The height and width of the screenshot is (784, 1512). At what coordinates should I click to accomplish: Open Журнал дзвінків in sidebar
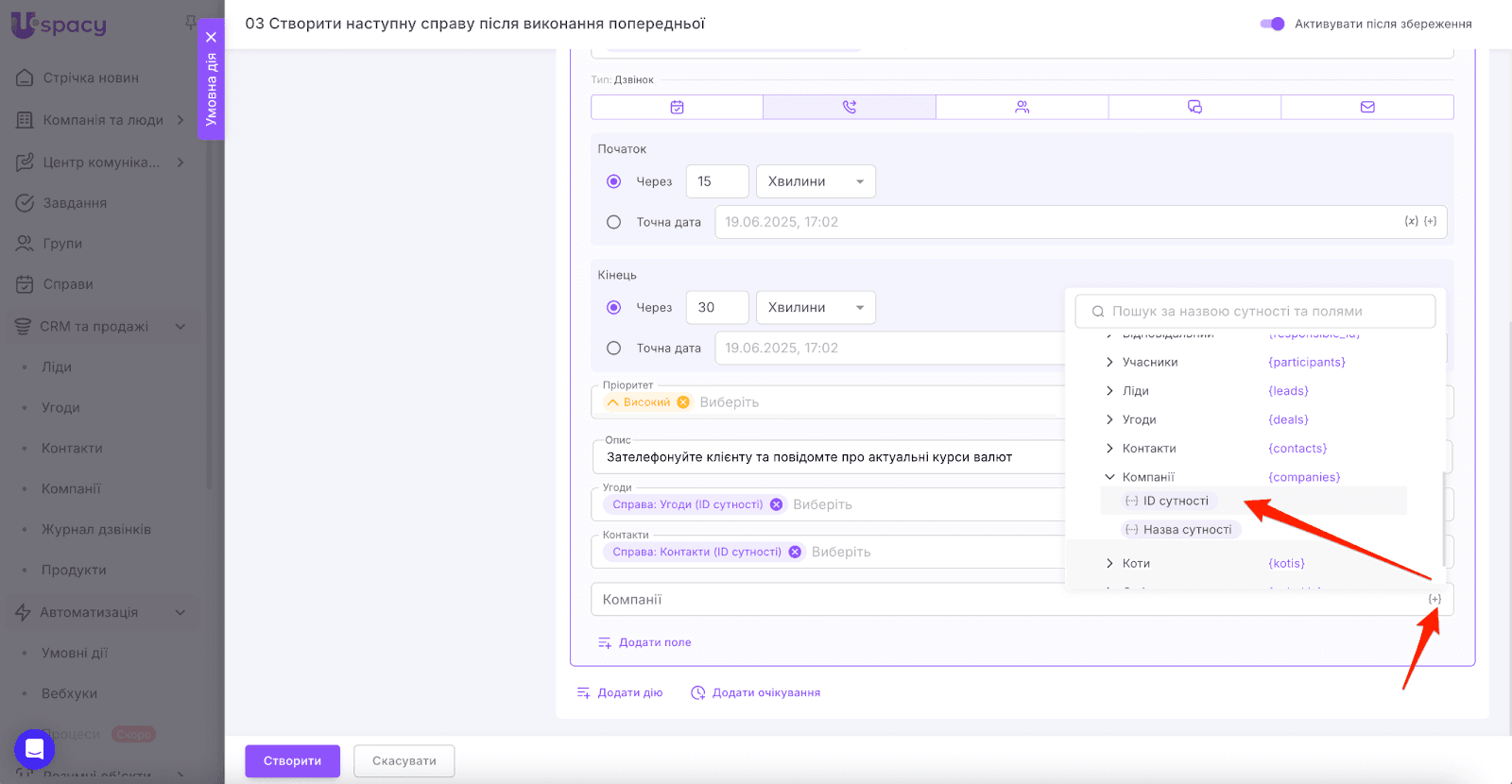(95, 530)
